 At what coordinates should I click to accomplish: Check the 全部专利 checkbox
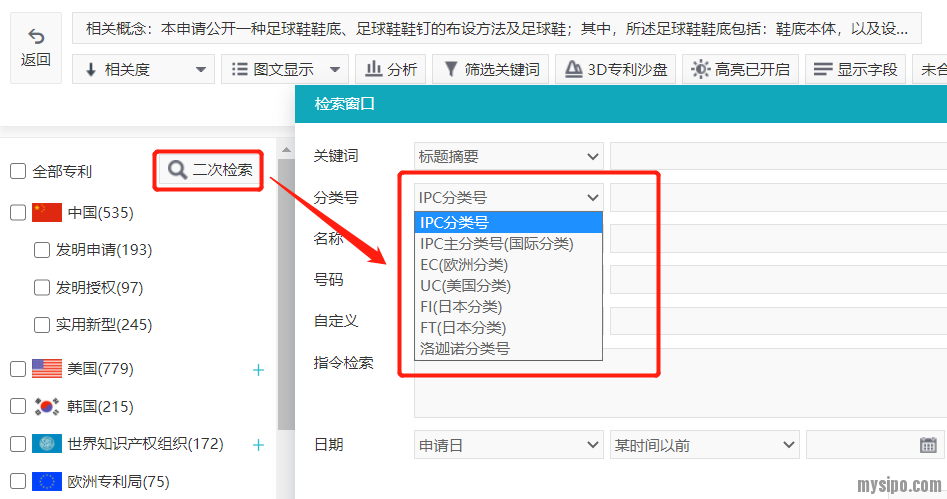click(x=18, y=171)
